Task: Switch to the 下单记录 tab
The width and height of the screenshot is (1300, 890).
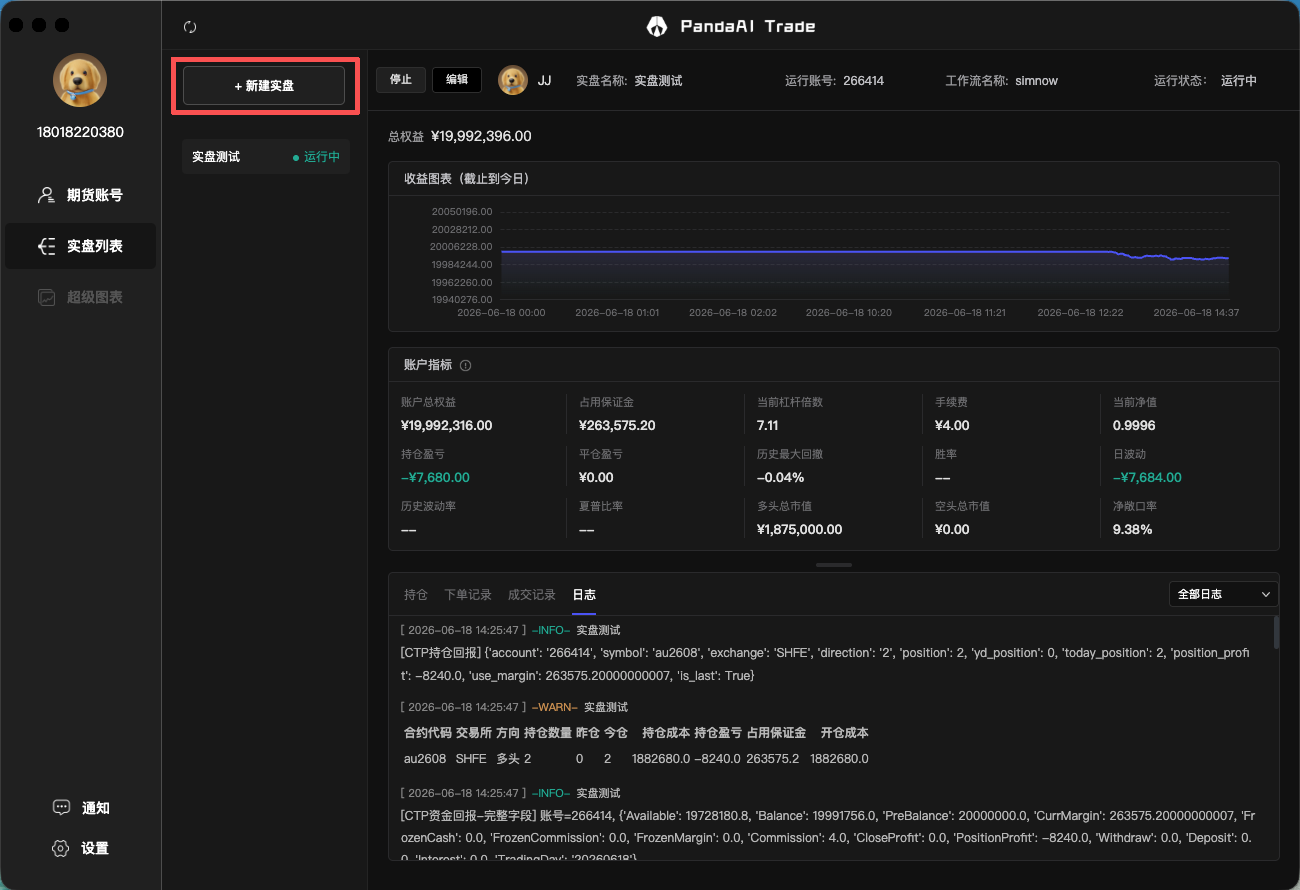Action: [468, 595]
